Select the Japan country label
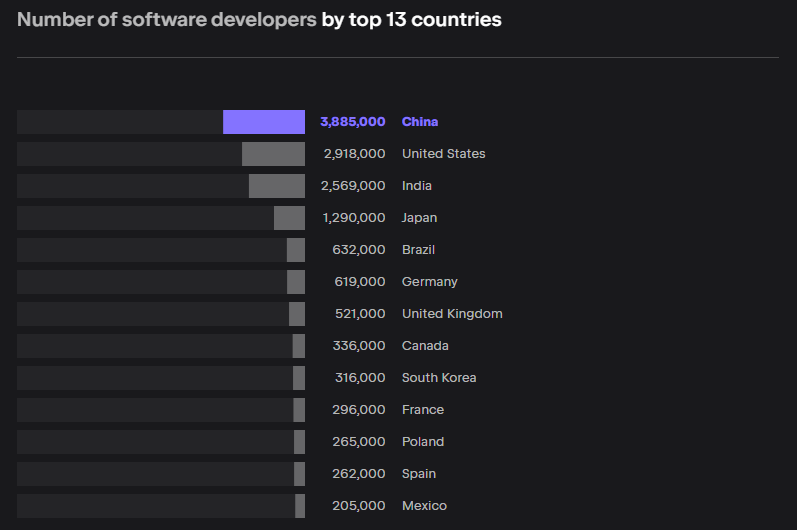This screenshot has width=797, height=530. (419, 218)
